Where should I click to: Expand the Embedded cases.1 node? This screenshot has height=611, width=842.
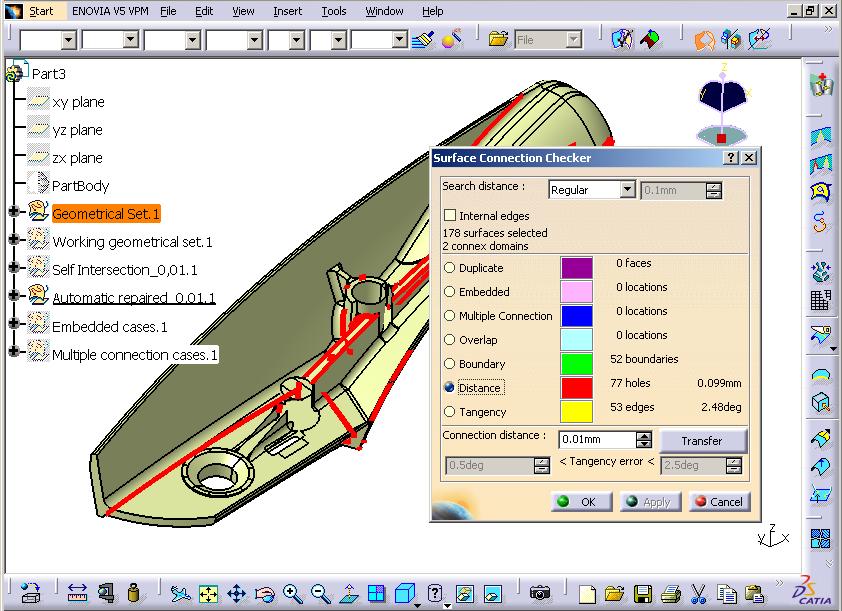[x=14, y=324]
